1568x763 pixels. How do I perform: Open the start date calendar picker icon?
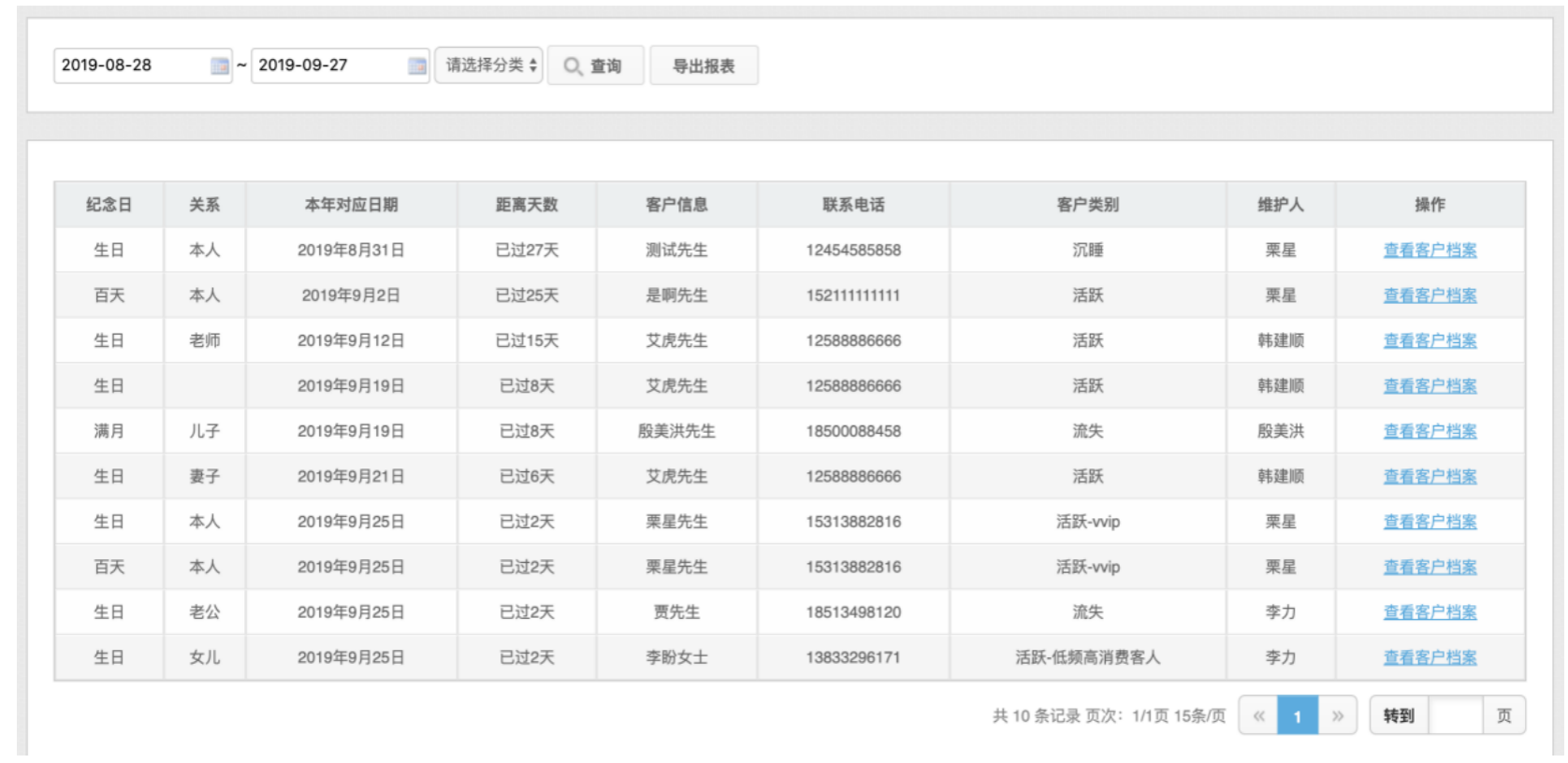tap(220, 65)
